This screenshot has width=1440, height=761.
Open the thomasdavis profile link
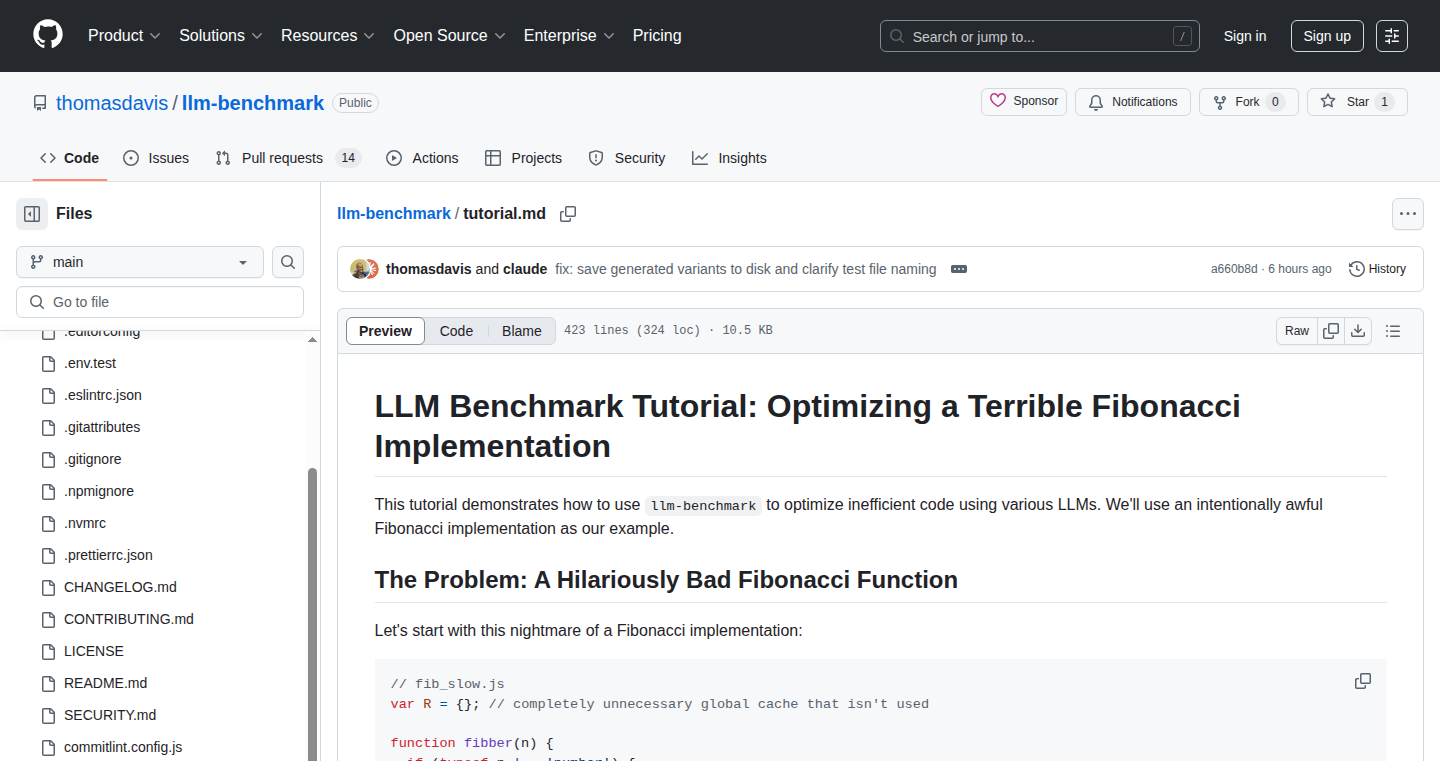tap(112, 103)
